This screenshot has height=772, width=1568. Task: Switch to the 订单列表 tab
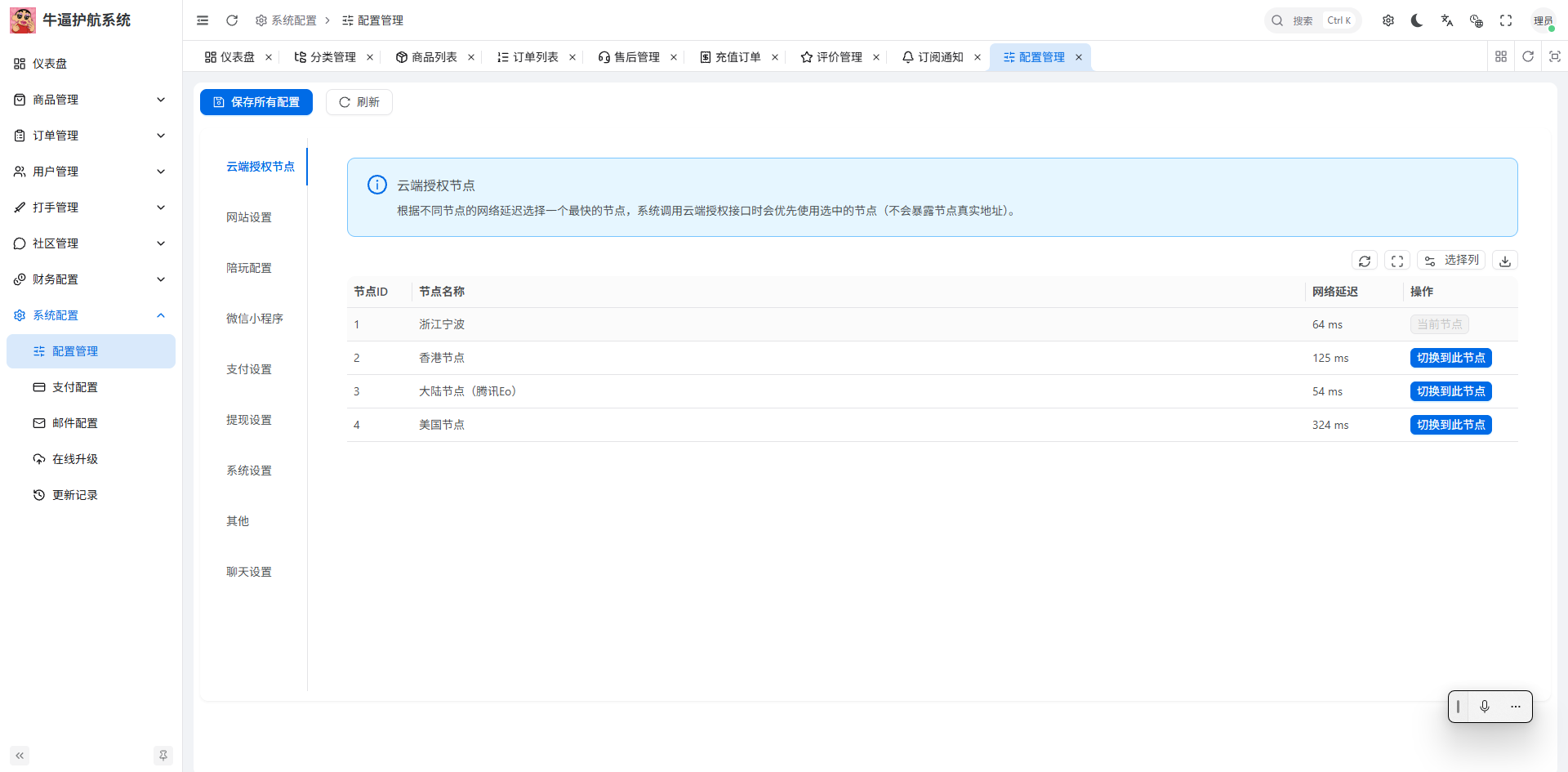click(x=535, y=57)
